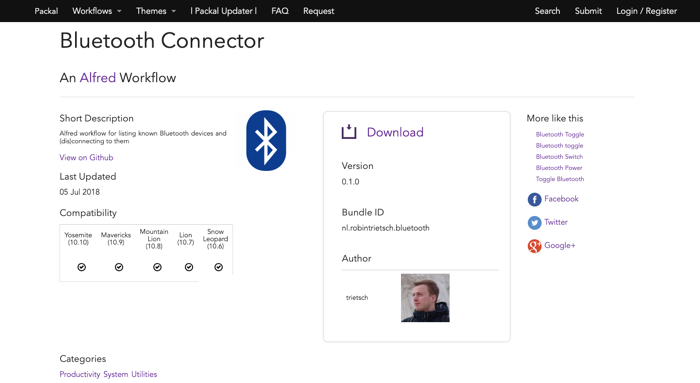Click the Lion (10.7) compatibility checkmark

(189, 267)
